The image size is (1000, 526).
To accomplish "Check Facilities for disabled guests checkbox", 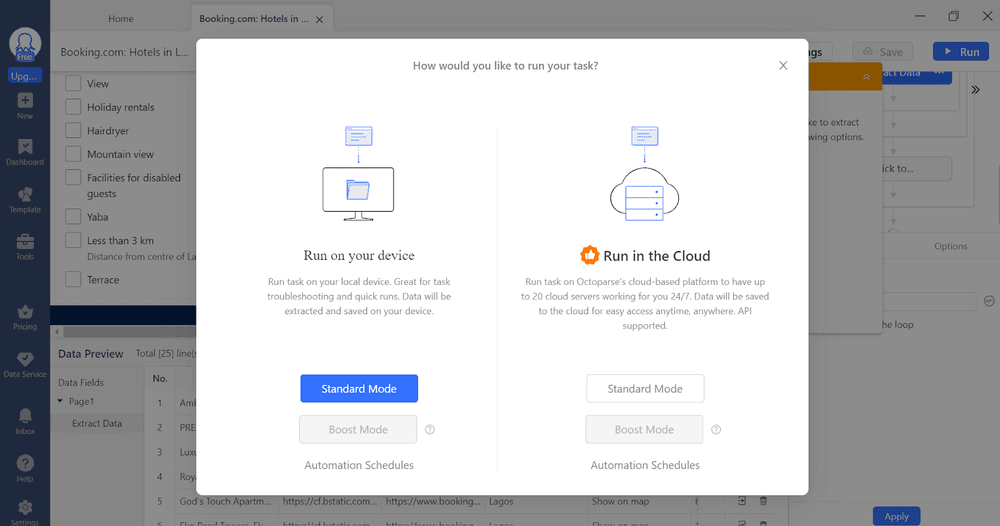I will click(x=73, y=178).
